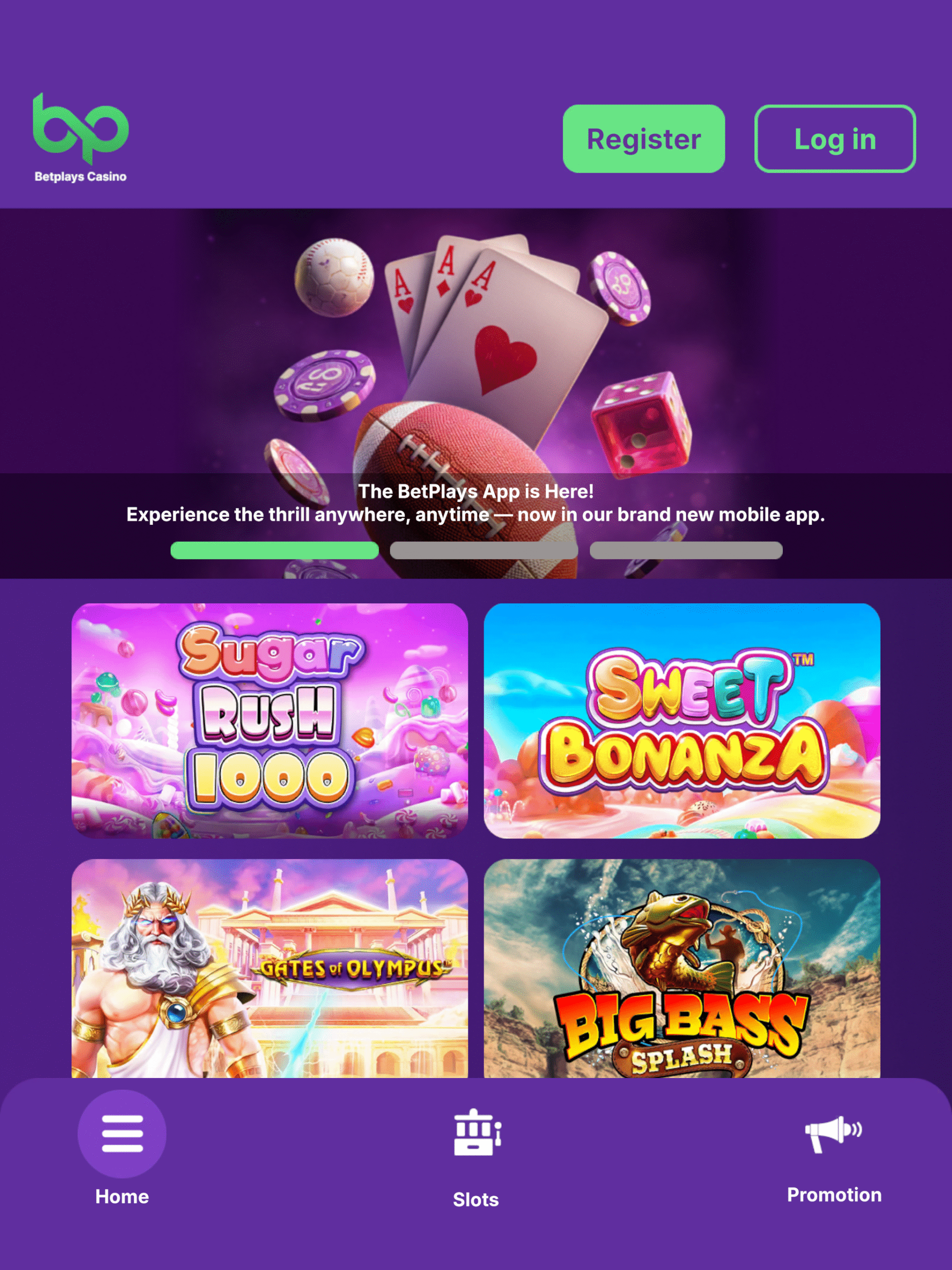Open the Sweet Bonanza game
This screenshot has width=952, height=1270.
pos(682,720)
